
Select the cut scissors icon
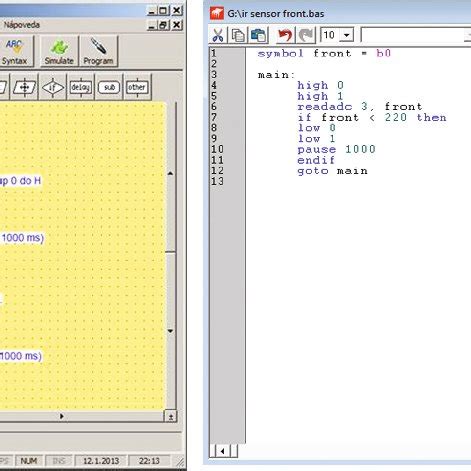coord(218,35)
